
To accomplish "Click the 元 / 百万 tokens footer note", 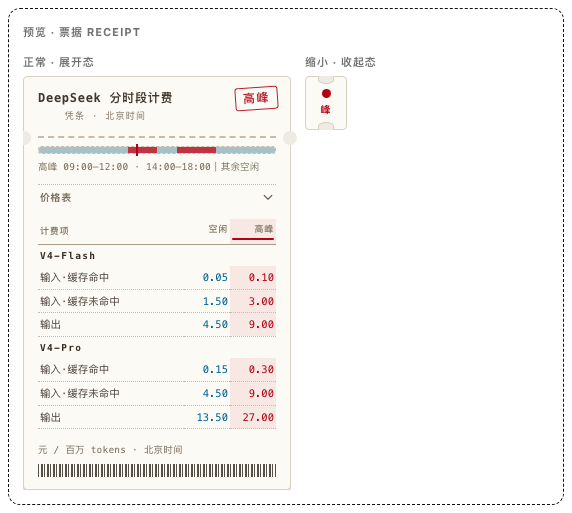I will coord(110,450).
